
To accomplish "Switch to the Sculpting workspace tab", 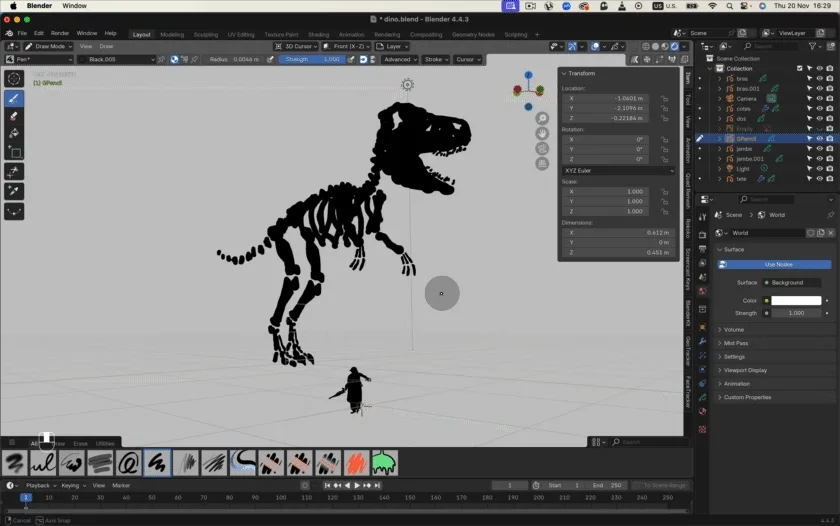I will [205, 34].
